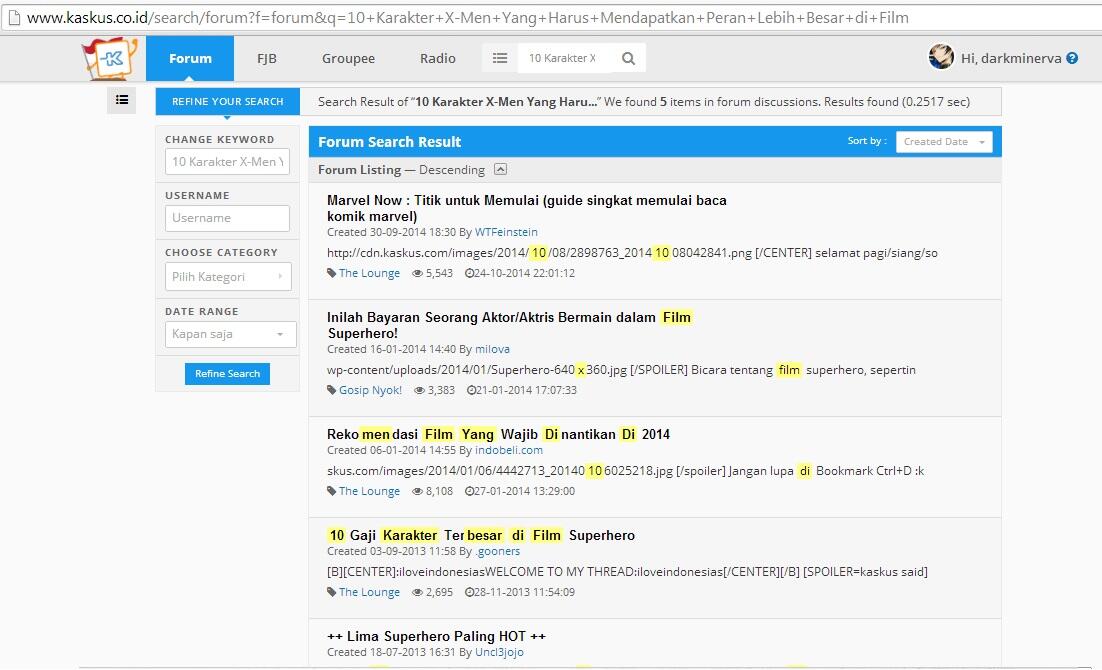Go to the Groupee tab
This screenshot has height=670, width=1102.
point(348,58)
